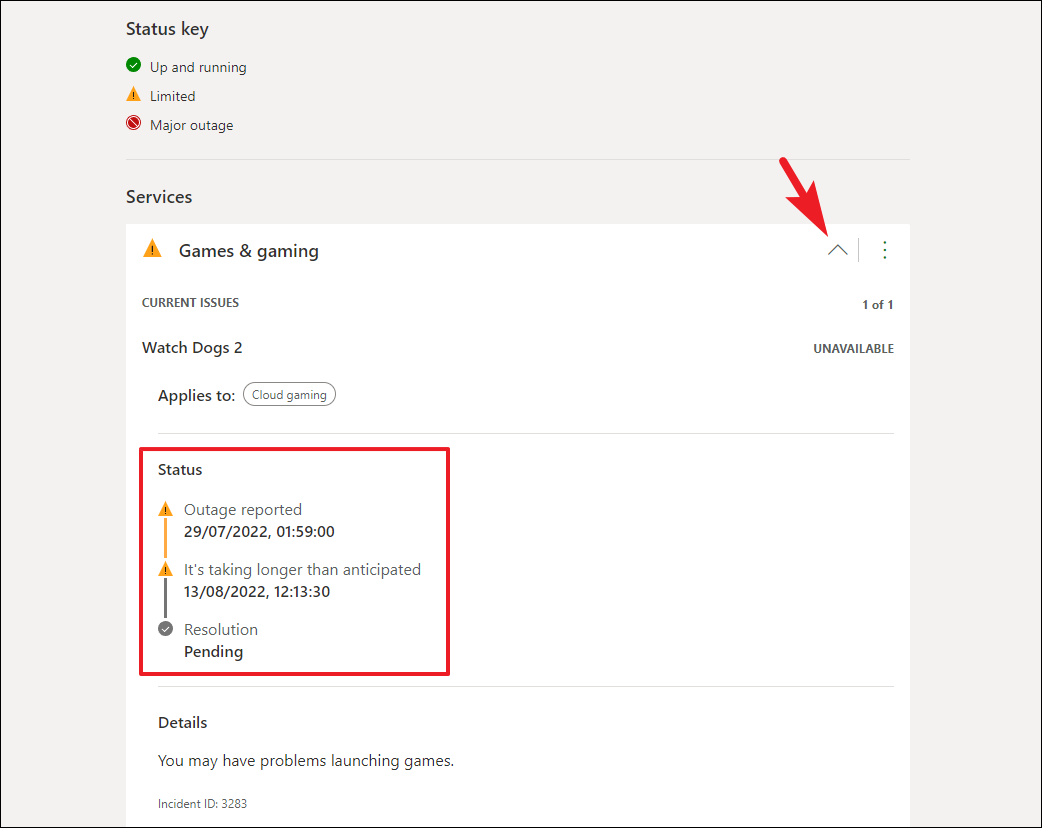Image resolution: width=1042 pixels, height=828 pixels.
Task: Click the date 29/07/2022, 01:59:00
Action: [x=259, y=532]
